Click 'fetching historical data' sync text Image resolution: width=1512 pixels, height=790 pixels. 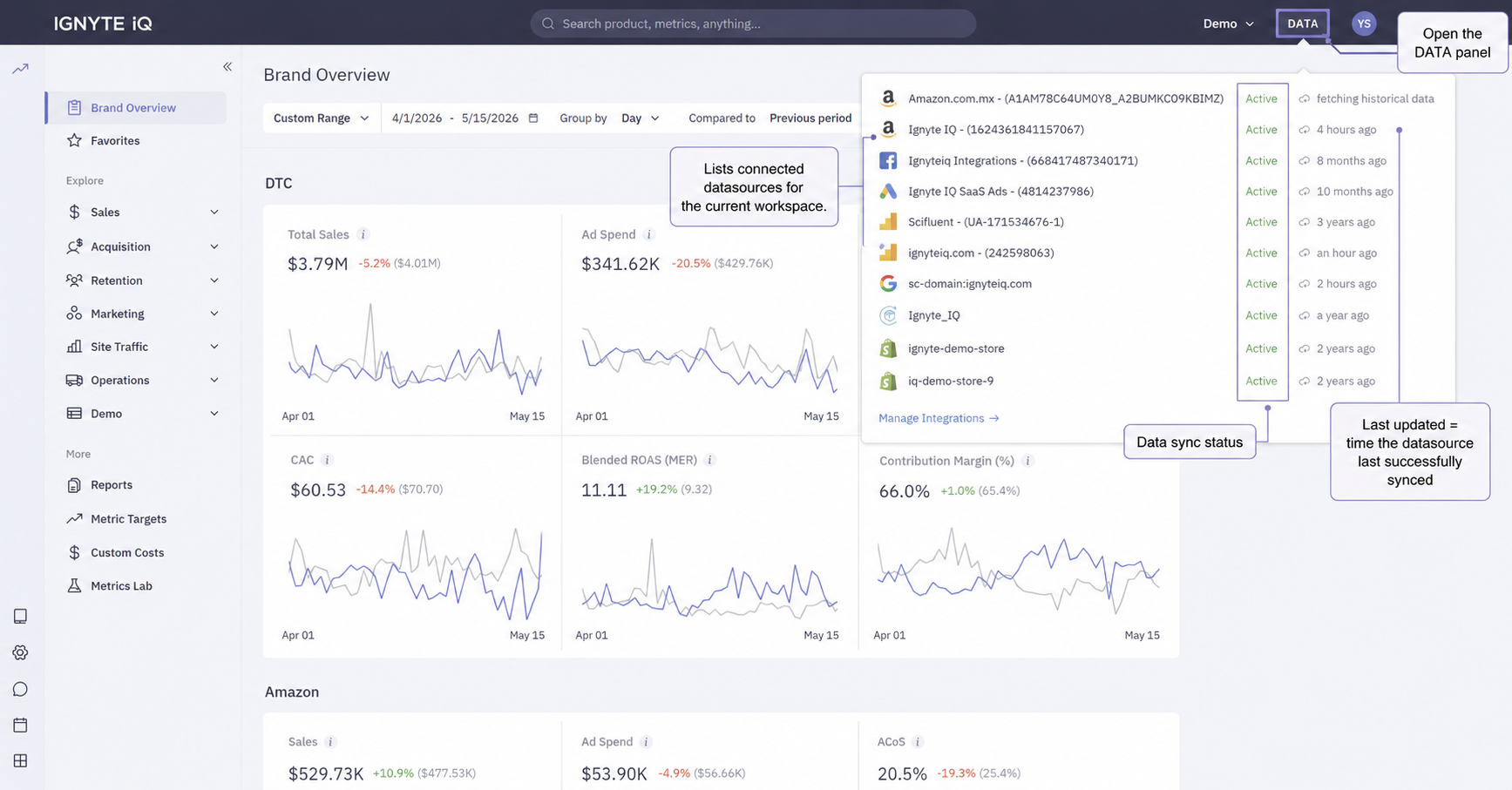click(x=1375, y=98)
